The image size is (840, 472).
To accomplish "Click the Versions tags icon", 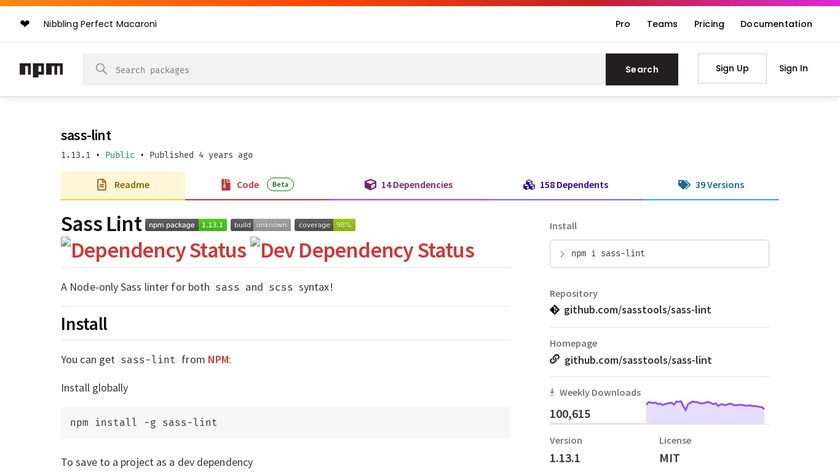I will 684,185.
